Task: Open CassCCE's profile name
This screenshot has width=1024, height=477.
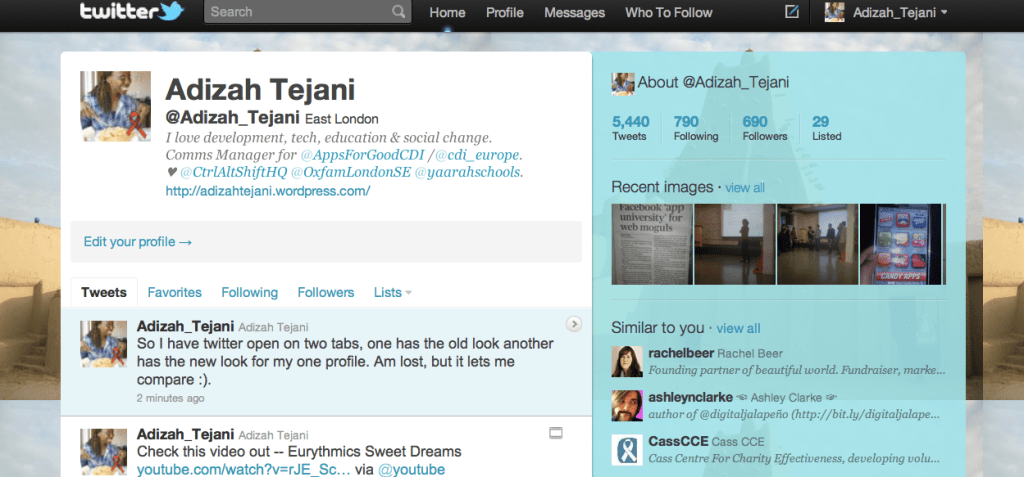Action: pos(679,442)
